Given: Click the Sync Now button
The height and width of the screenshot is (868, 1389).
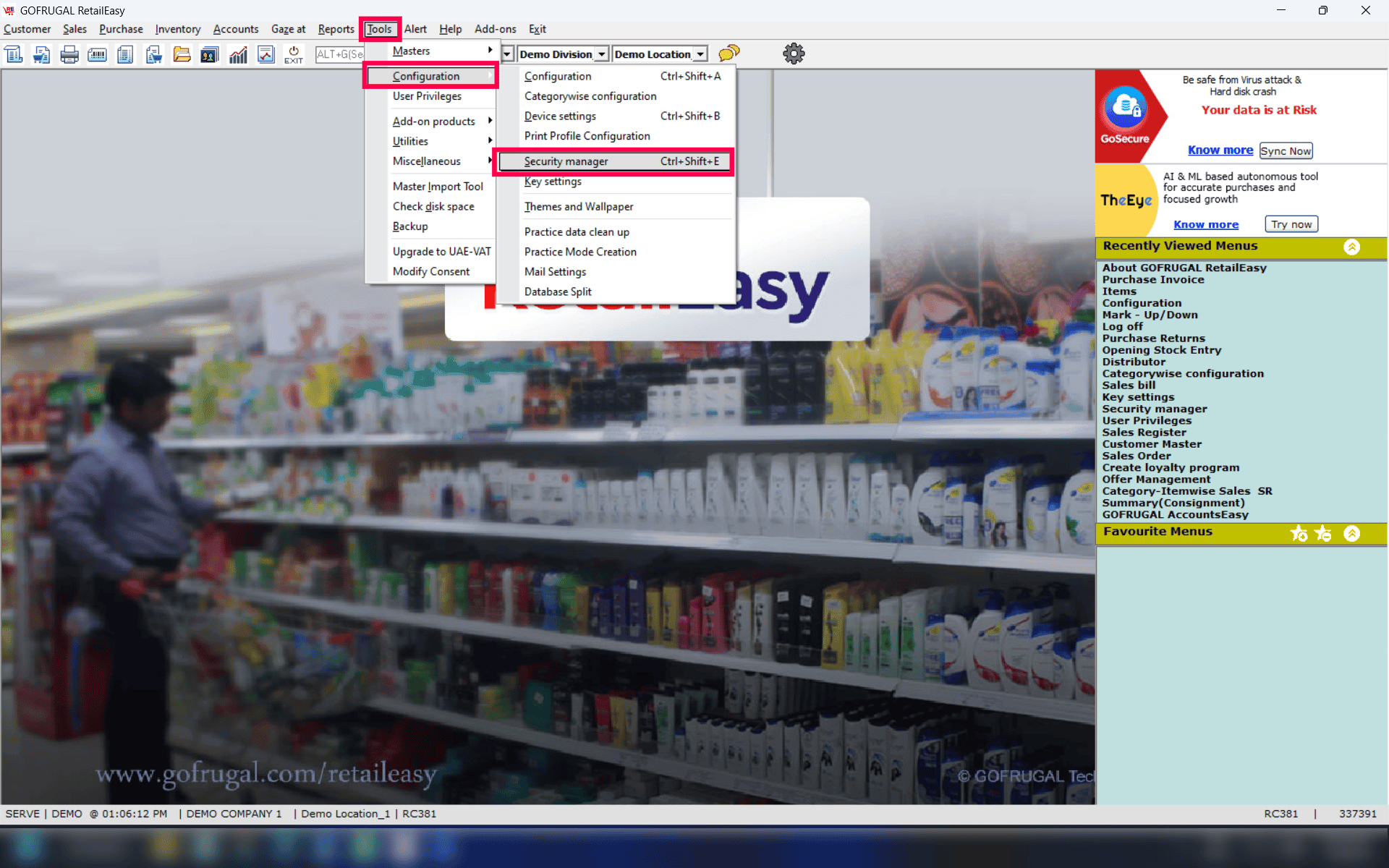Looking at the screenshot, I should pos(1286,150).
